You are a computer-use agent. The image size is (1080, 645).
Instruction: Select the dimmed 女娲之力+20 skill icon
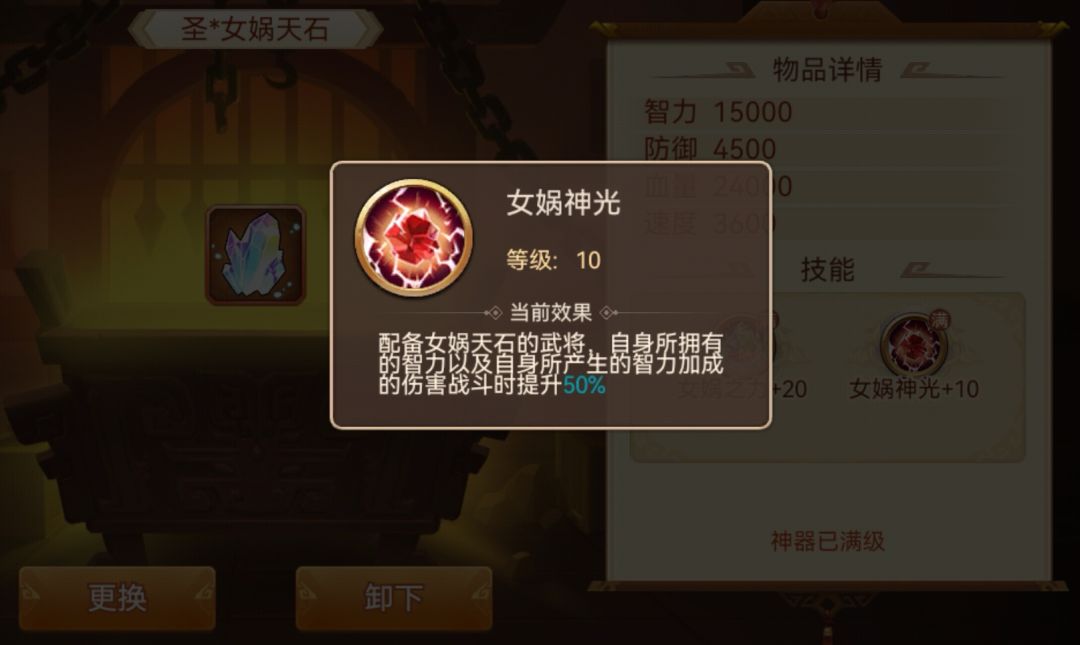pos(745,344)
